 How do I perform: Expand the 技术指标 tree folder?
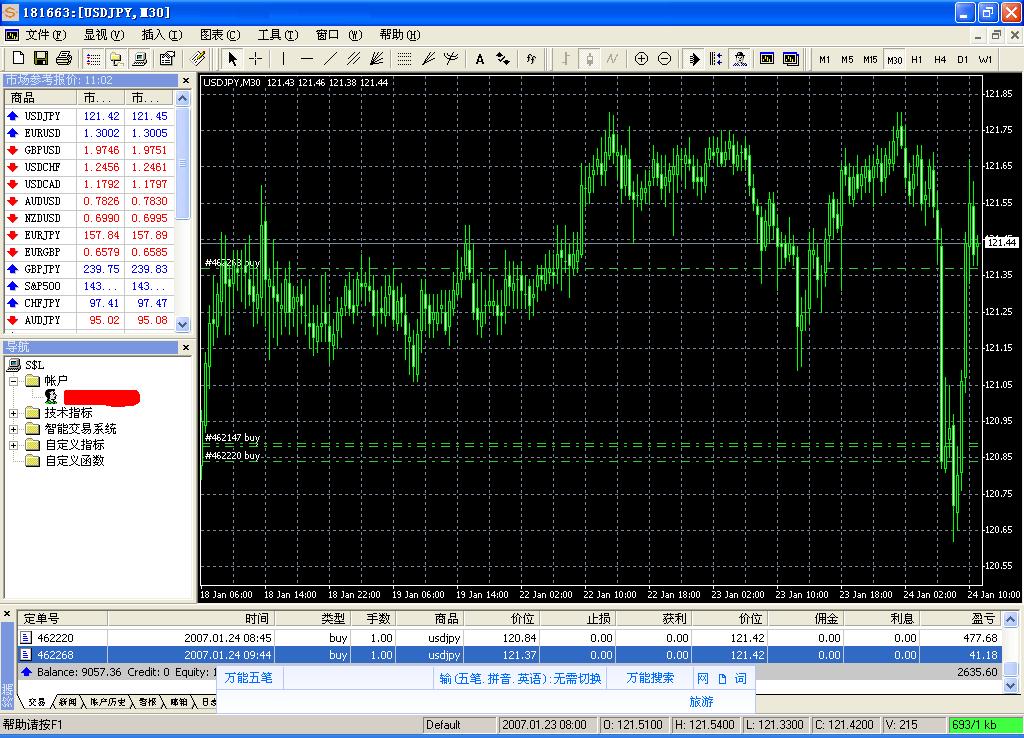(14, 413)
